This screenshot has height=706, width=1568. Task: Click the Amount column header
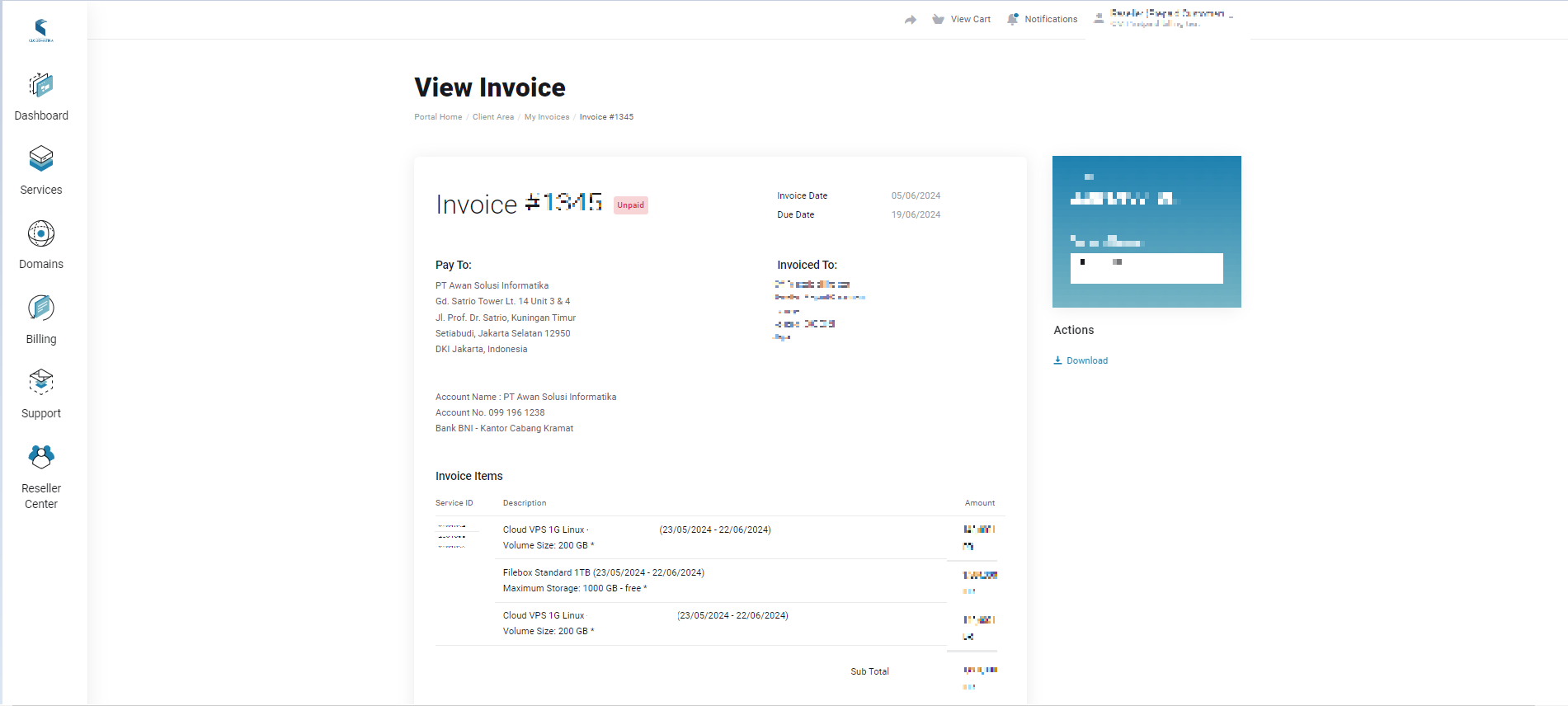980,503
